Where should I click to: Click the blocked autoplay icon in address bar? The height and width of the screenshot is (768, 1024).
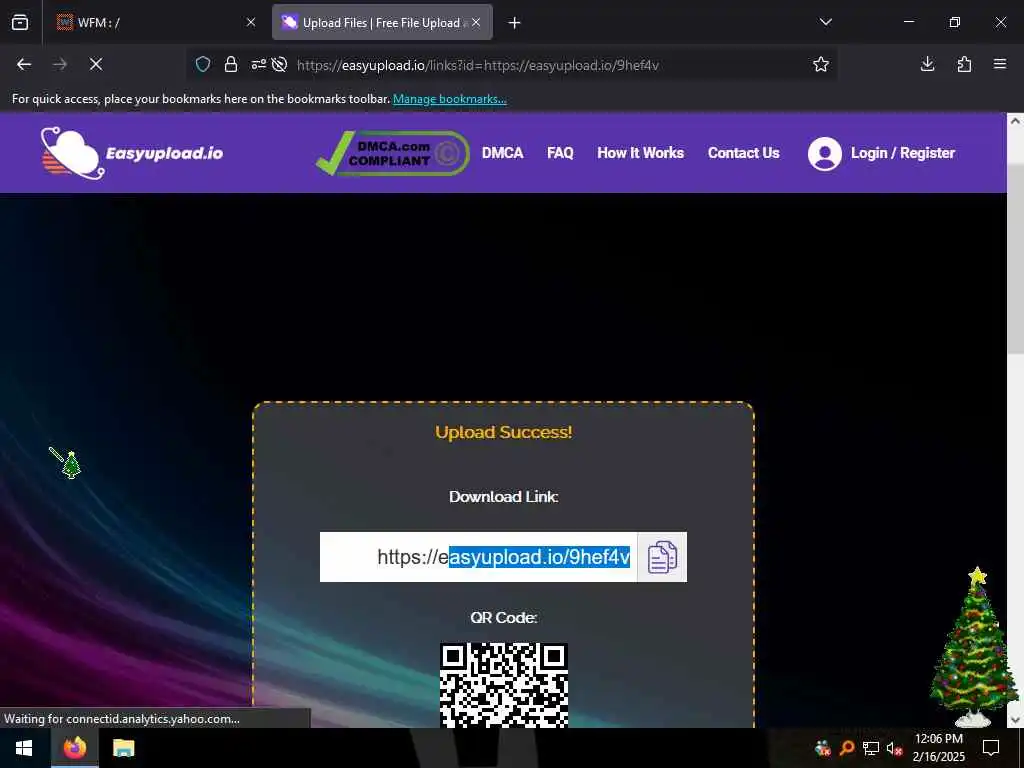280,64
